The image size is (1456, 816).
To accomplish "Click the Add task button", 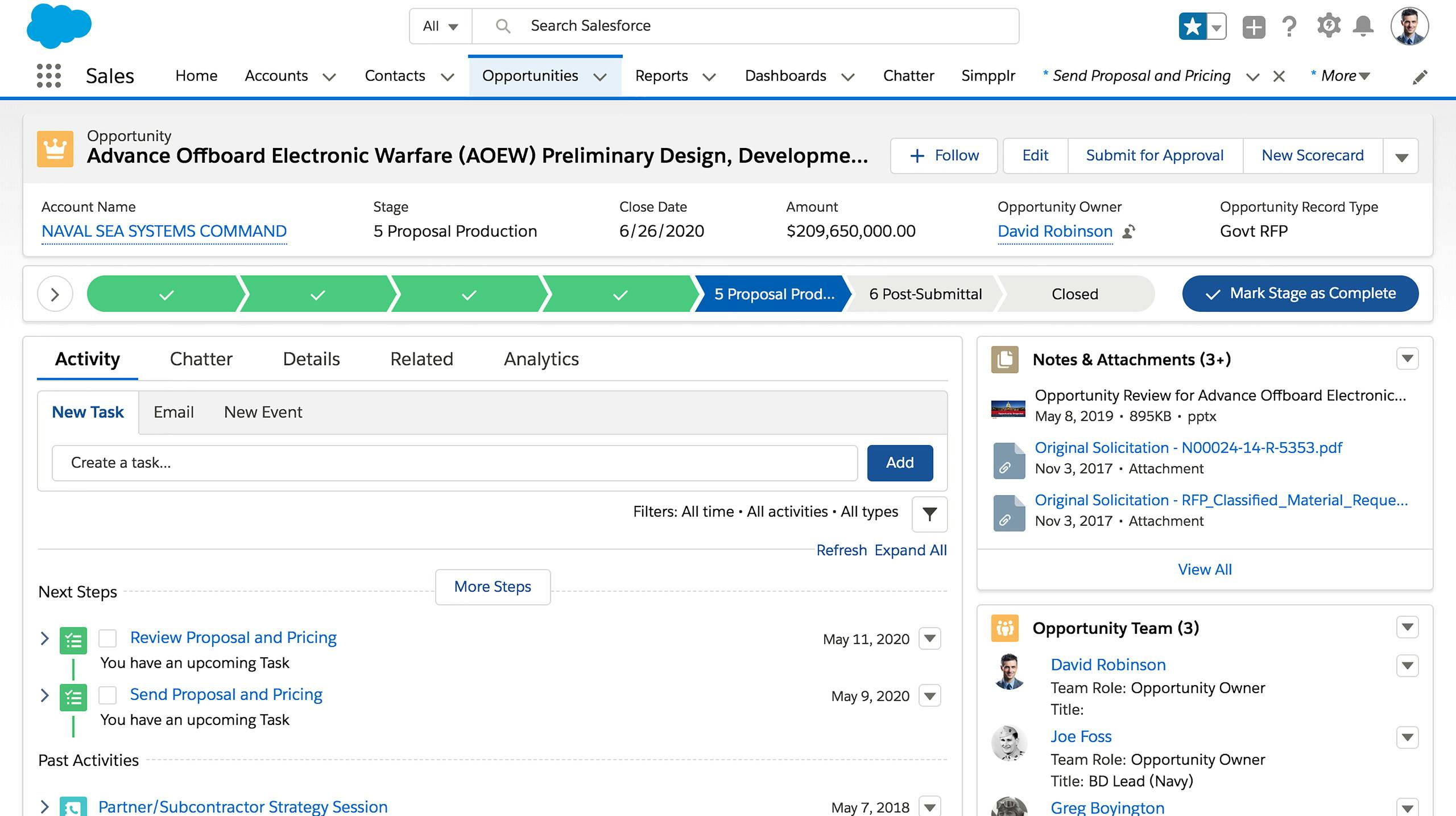I will point(900,463).
